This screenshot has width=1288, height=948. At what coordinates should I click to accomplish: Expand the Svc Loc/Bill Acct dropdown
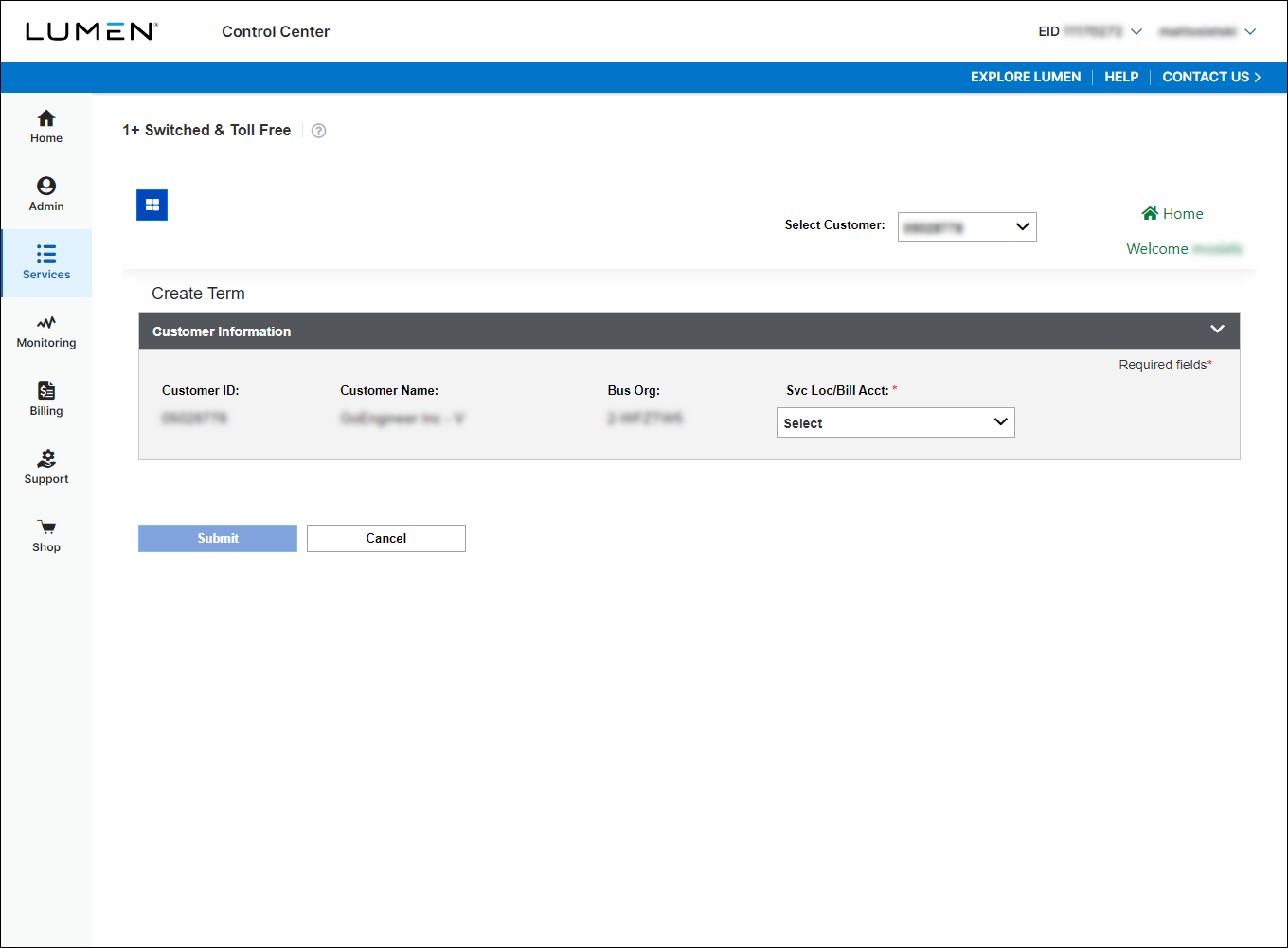click(x=895, y=422)
